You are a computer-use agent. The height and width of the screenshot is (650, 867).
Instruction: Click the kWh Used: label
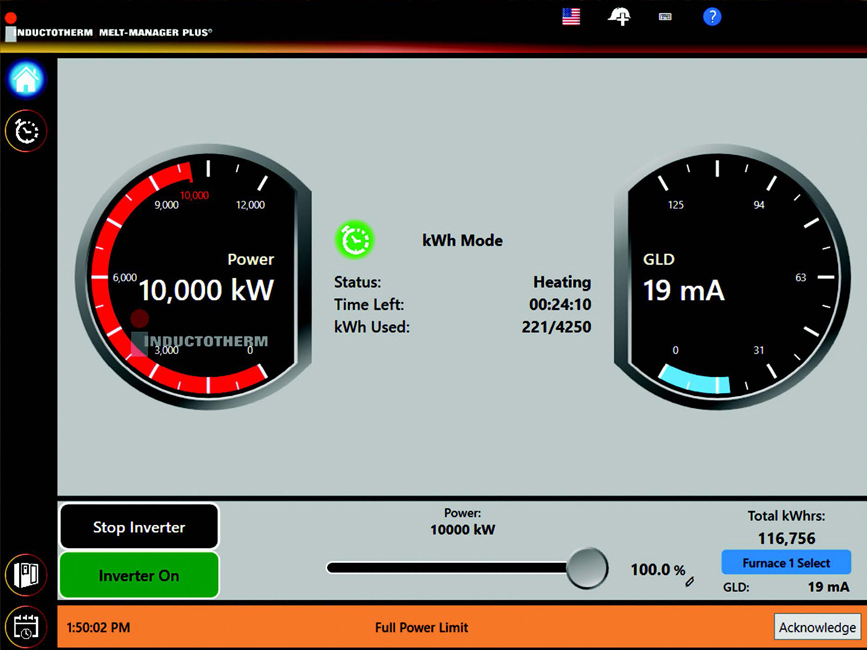(372, 327)
